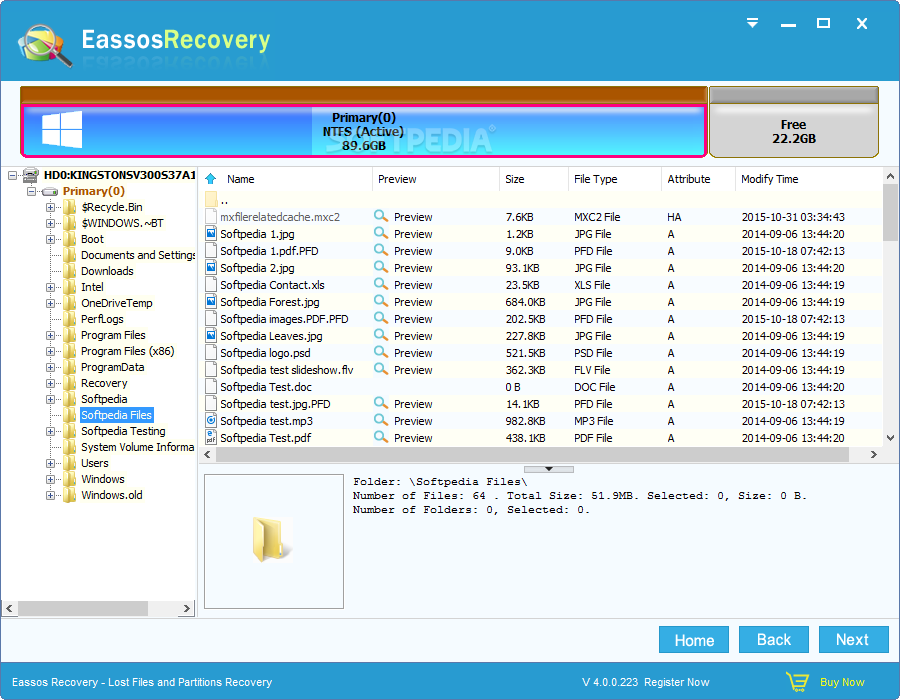Collapse the details pane with the down arrow handle

(549, 469)
